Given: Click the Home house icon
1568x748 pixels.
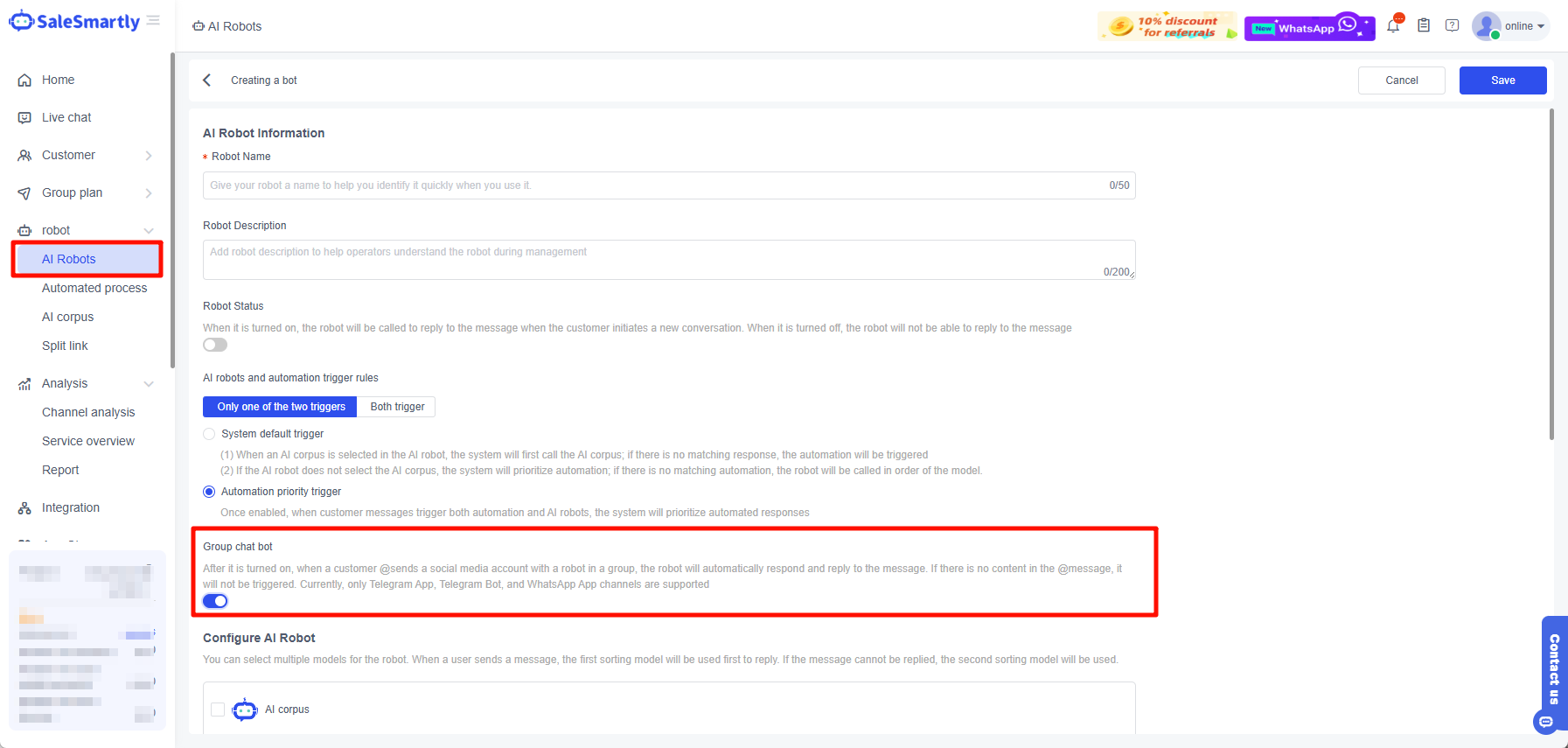Looking at the screenshot, I should click(x=24, y=80).
